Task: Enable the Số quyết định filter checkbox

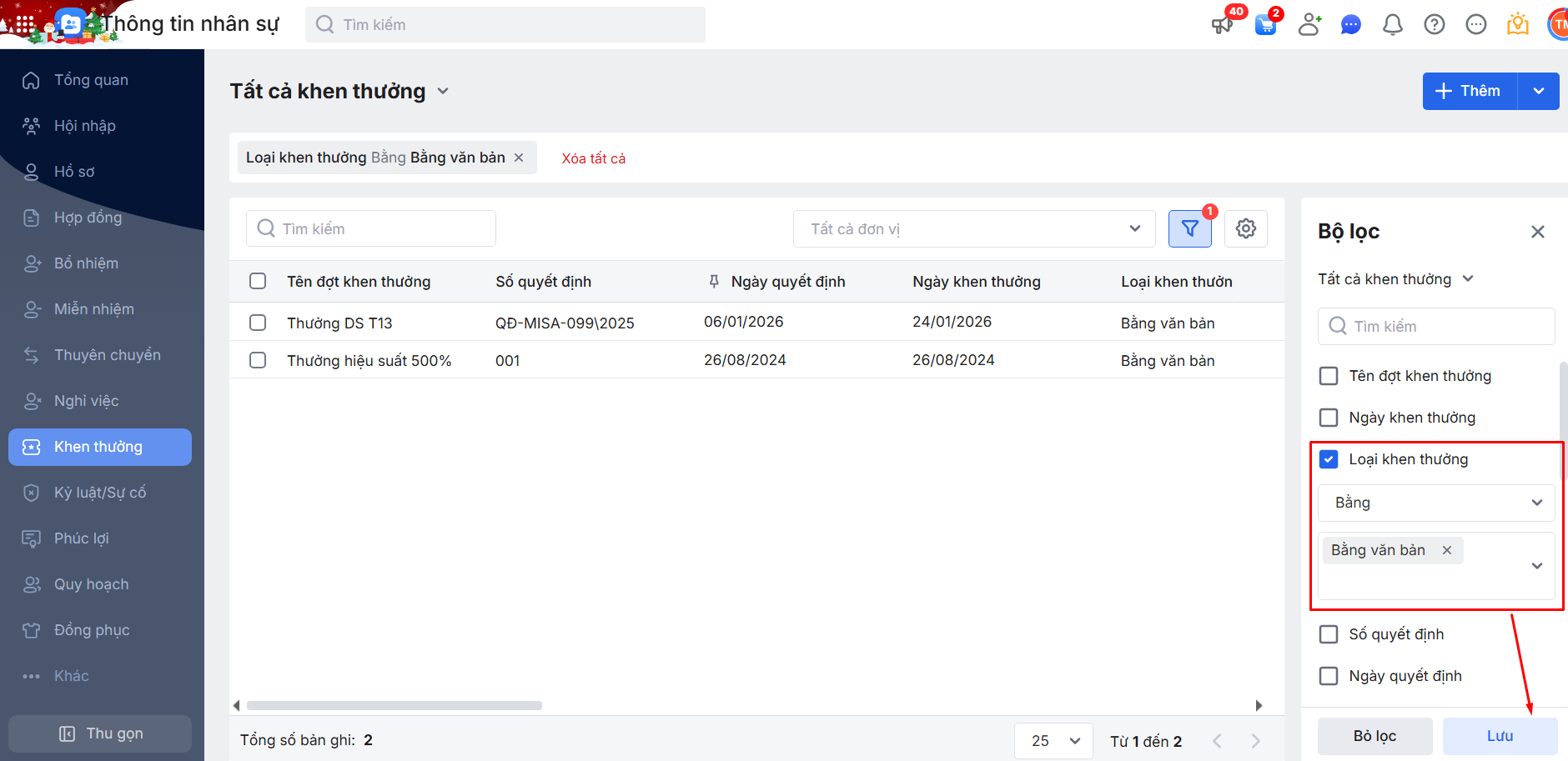Action: pos(1329,634)
